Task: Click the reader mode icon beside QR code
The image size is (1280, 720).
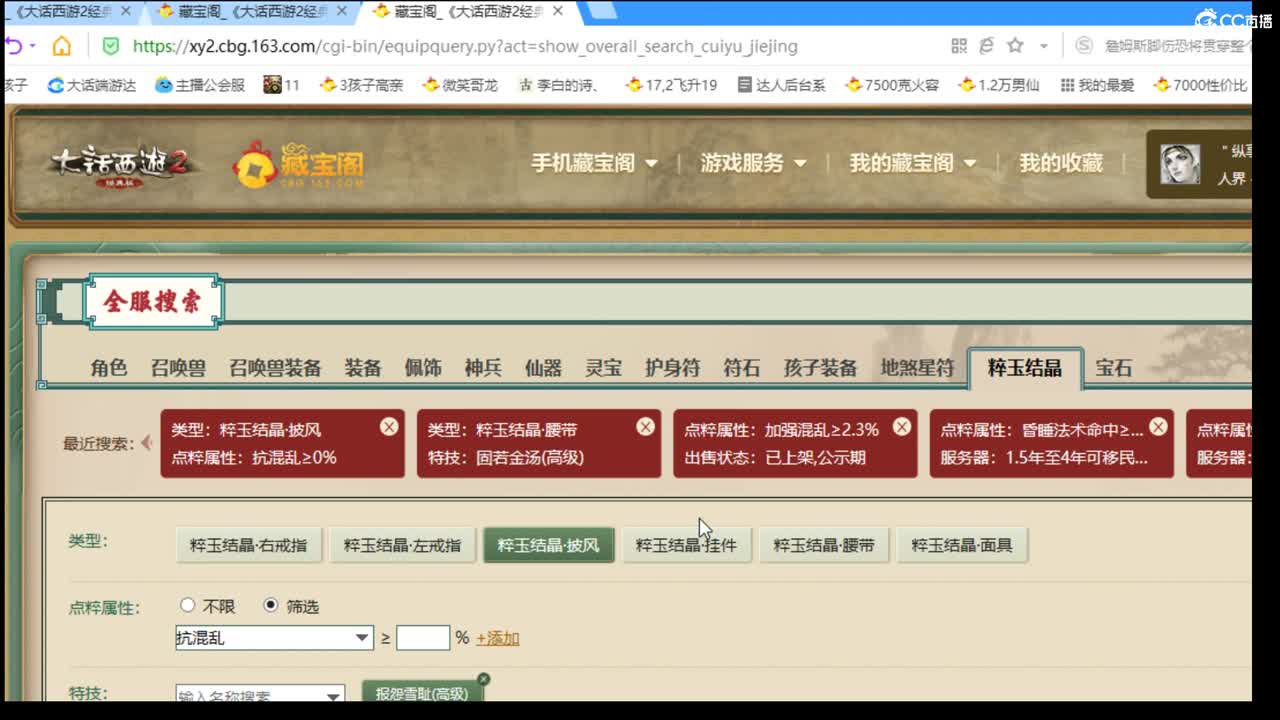Action: [x=987, y=46]
